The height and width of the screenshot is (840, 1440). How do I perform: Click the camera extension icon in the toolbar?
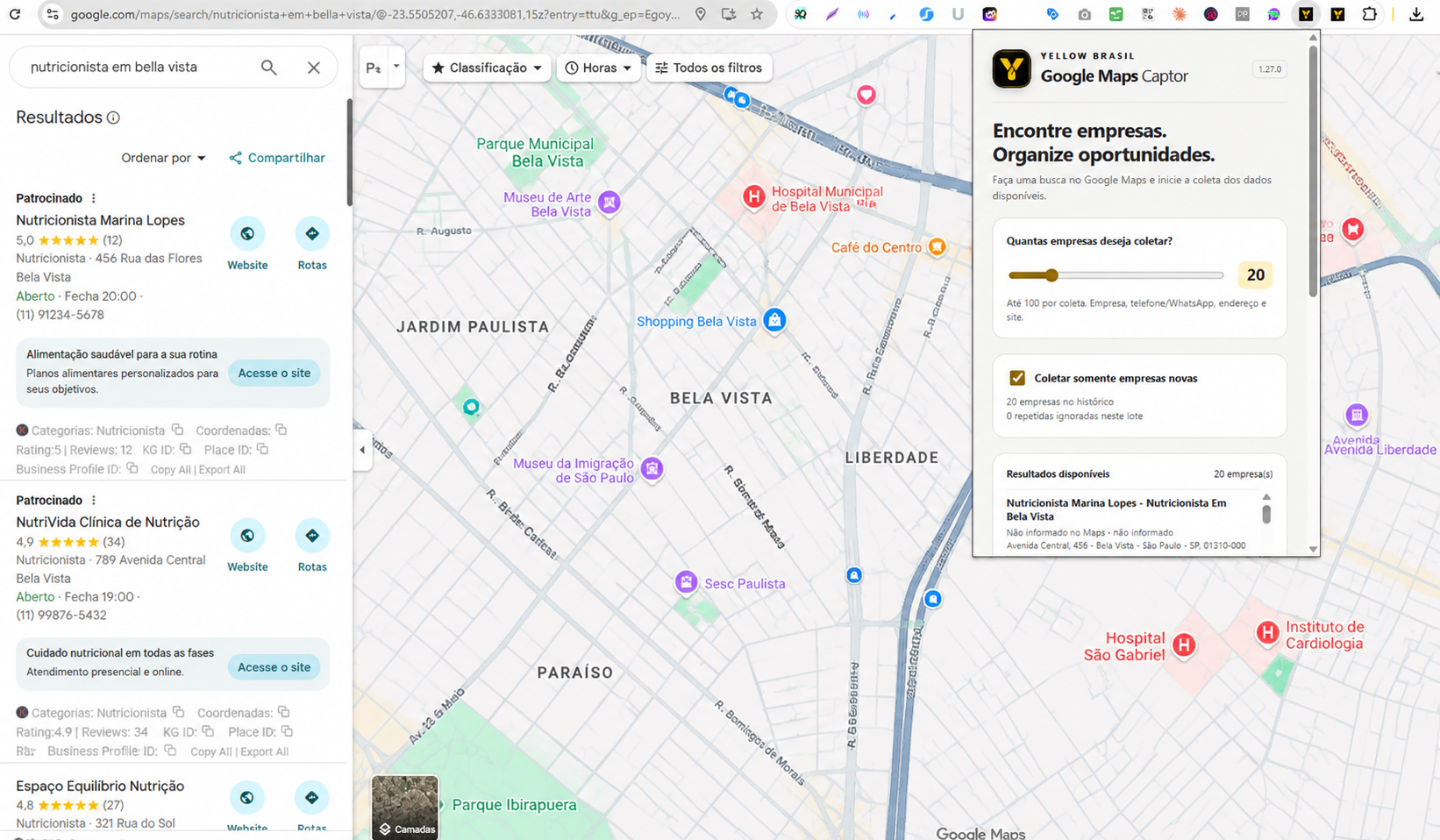click(1085, 14)
